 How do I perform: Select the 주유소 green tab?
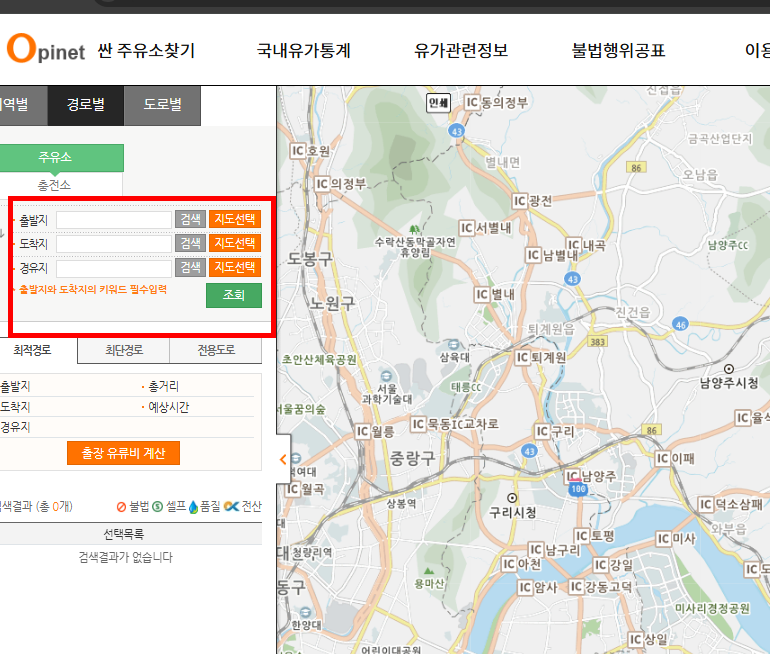[55, 158]
